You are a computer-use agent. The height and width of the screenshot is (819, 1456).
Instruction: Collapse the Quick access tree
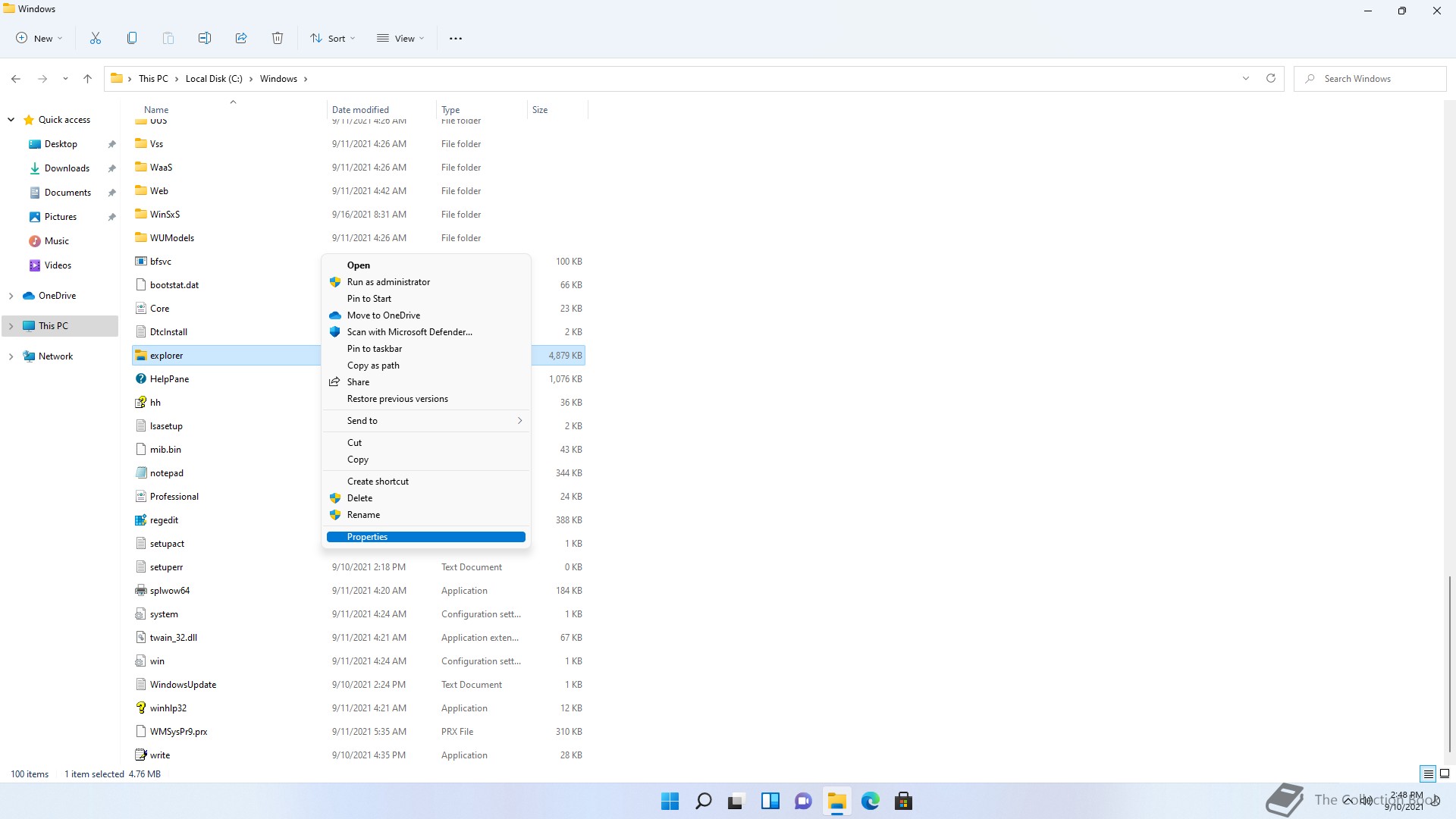(11, 120)
